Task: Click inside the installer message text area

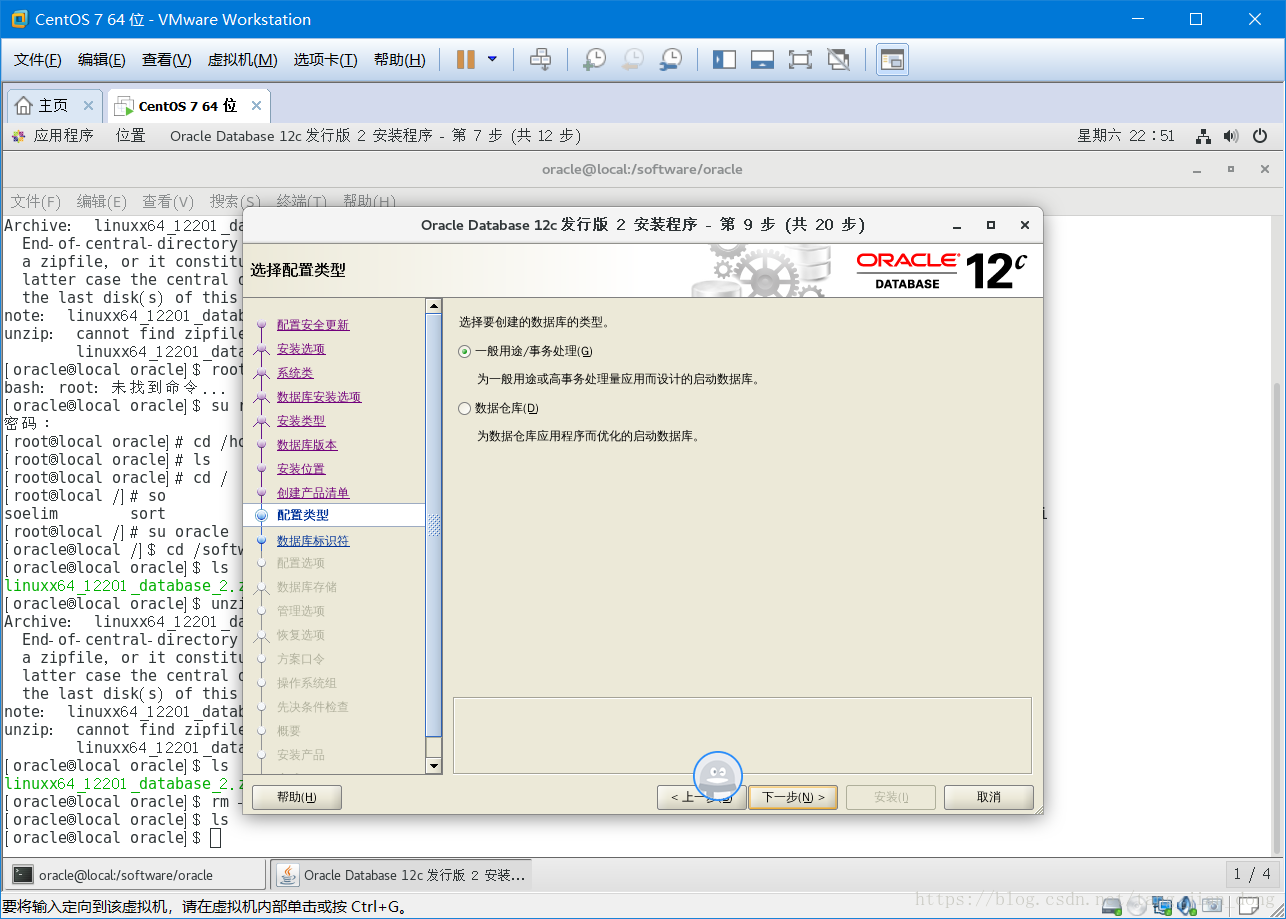Action: [x=742, y=735]
